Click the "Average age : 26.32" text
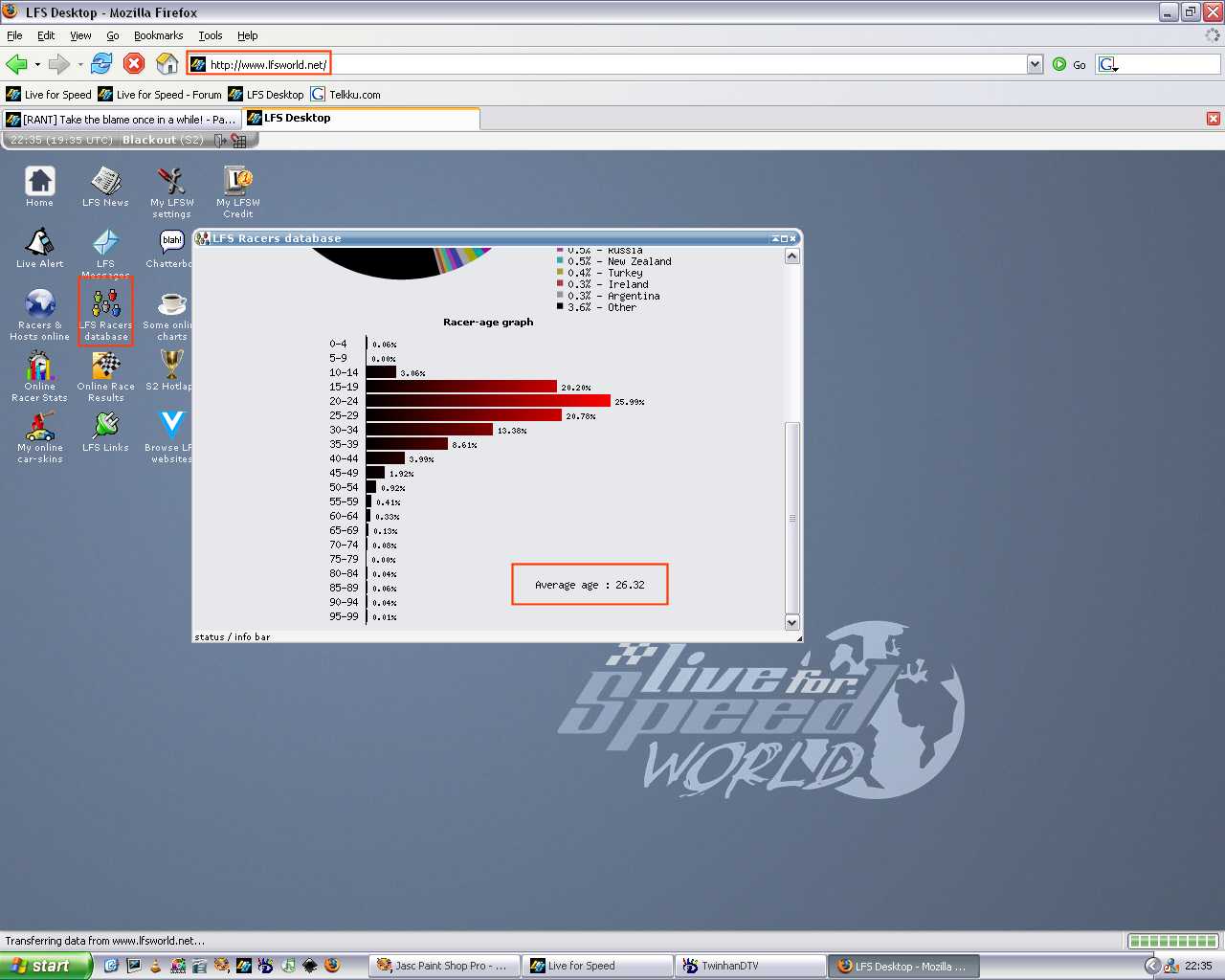Image resolution: width=1225 pixels, height=980 pixels. (x=590, y=585)
